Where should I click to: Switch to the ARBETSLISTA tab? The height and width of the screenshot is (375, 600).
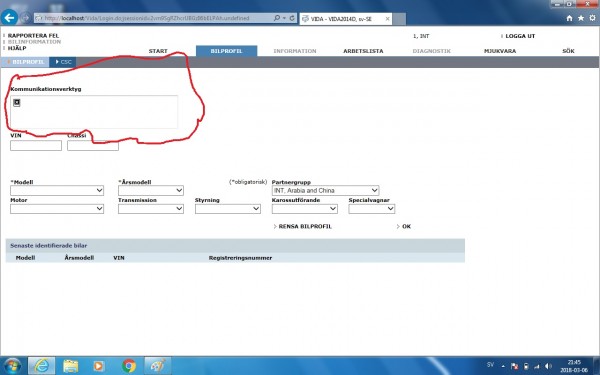(x=363, y=51)
